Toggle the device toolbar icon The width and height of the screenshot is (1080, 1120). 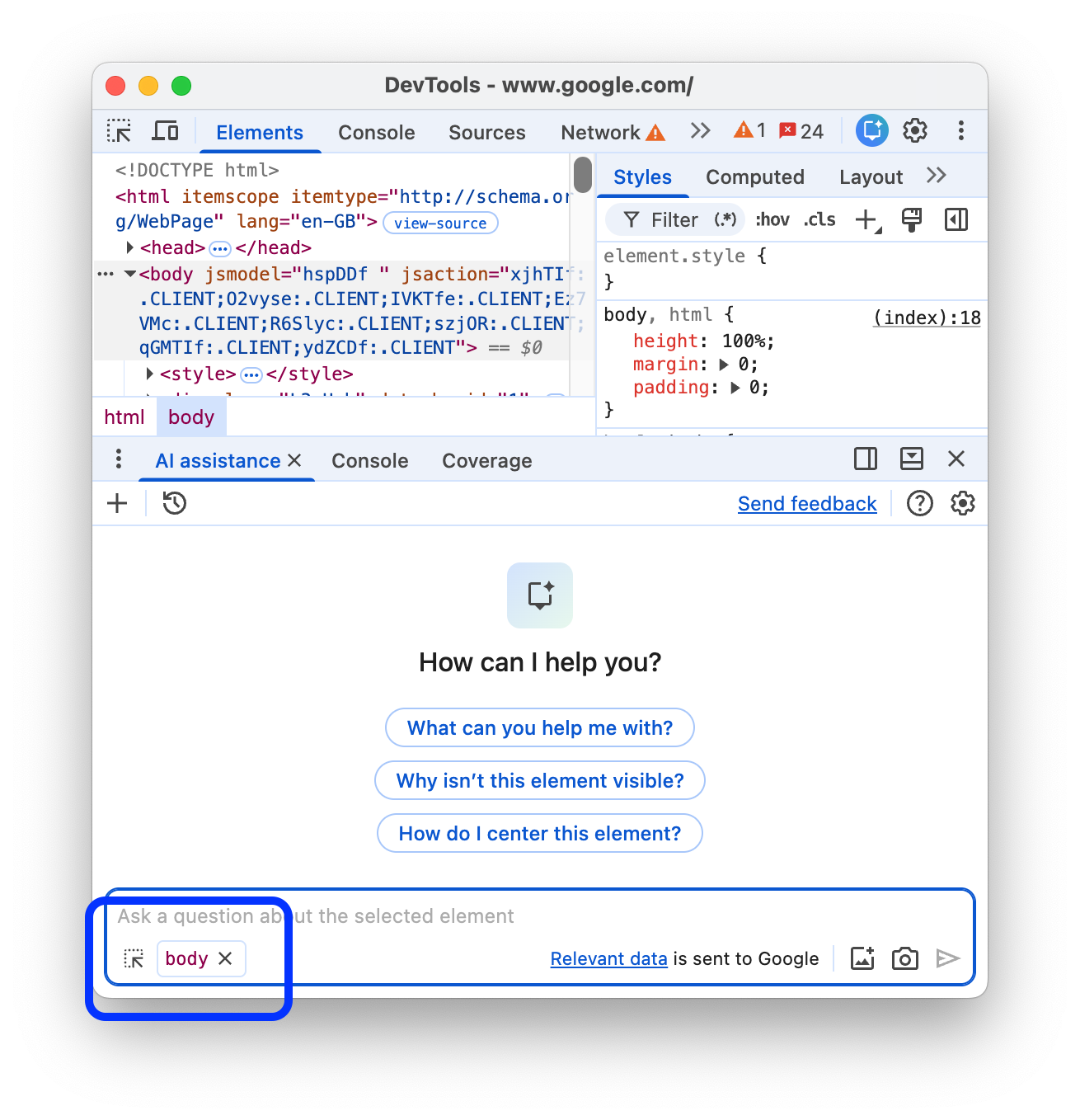pos(166,131)
